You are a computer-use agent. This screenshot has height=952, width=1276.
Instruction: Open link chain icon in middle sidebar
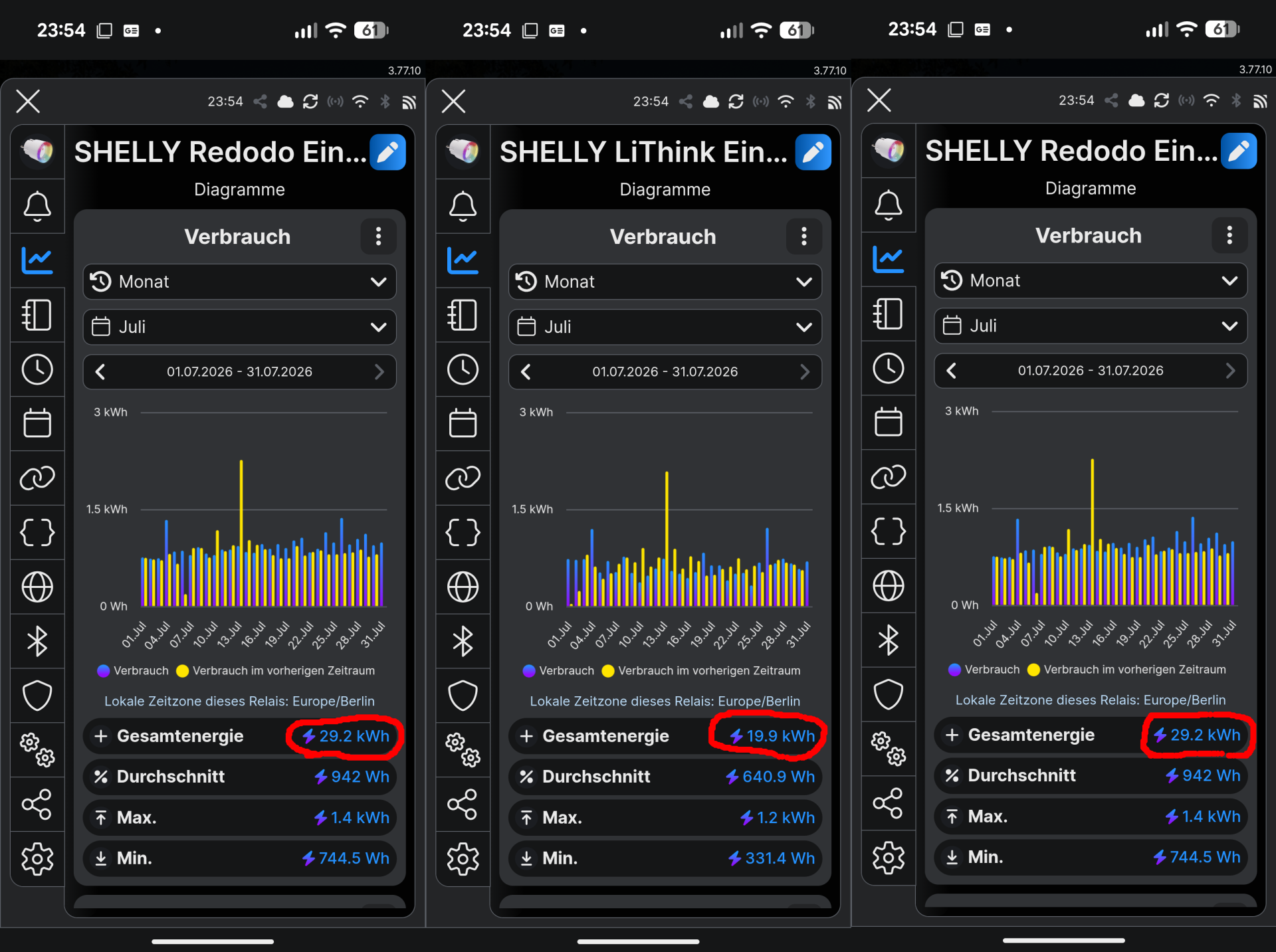tap(463, 478)
